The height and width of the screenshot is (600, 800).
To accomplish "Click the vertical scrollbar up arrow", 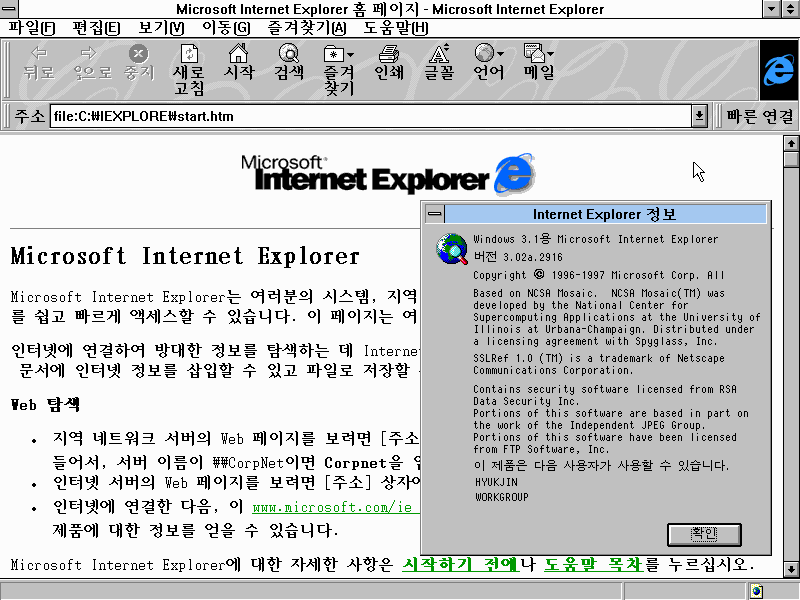I will coord(791,144).
